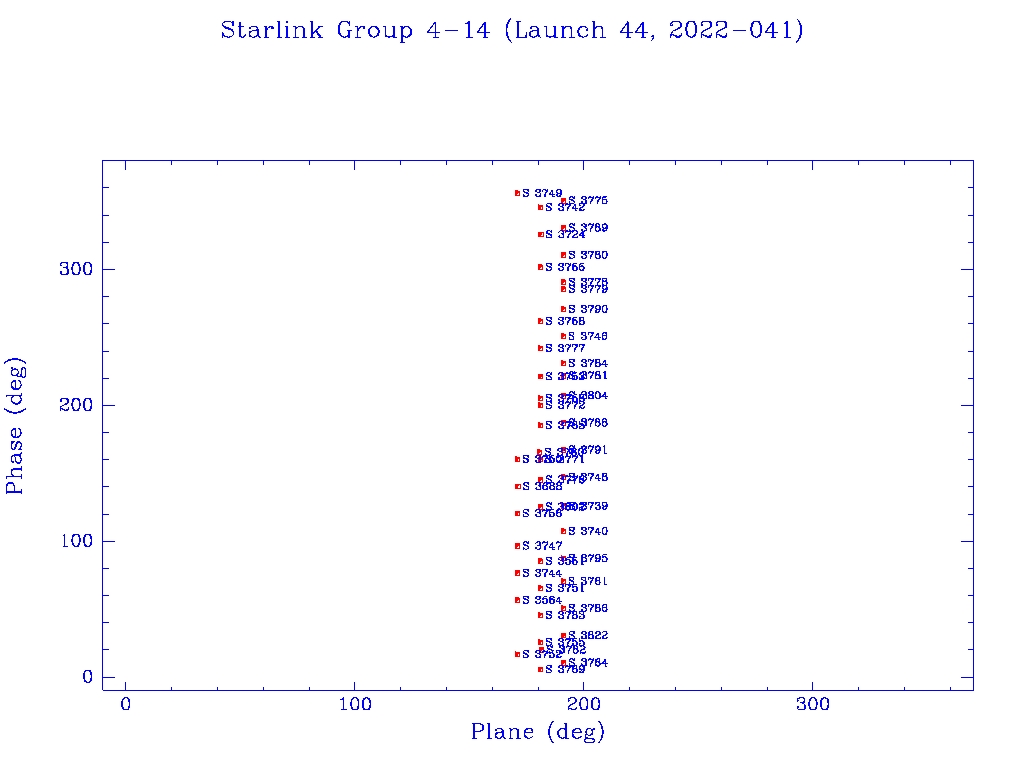Click the '200' tick label on Plane axis

(583, 704)
